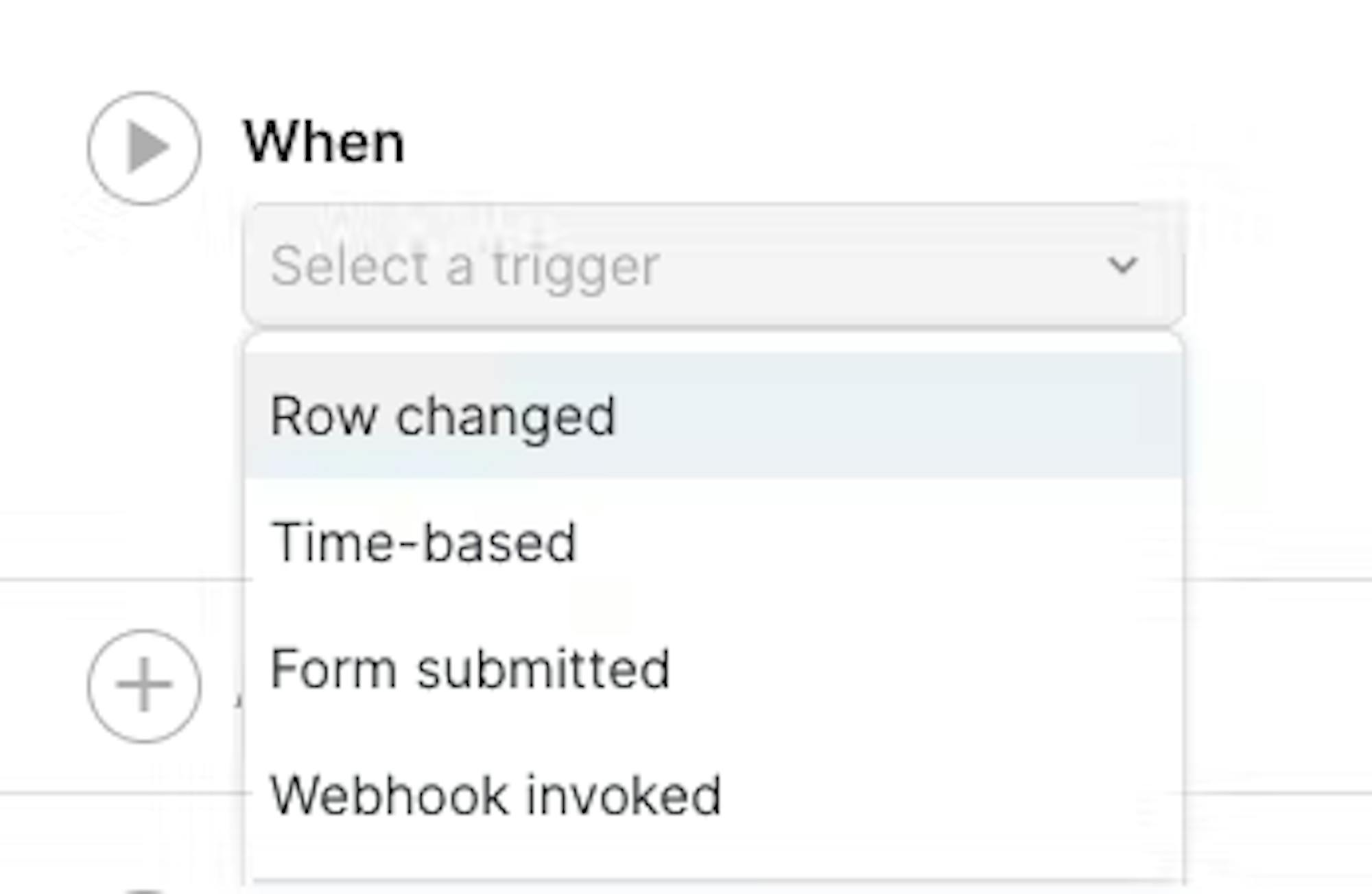Viewport: 1372px width, 894px height.
Task: Click the play trigger icon beside When
Action: point(144,148)
